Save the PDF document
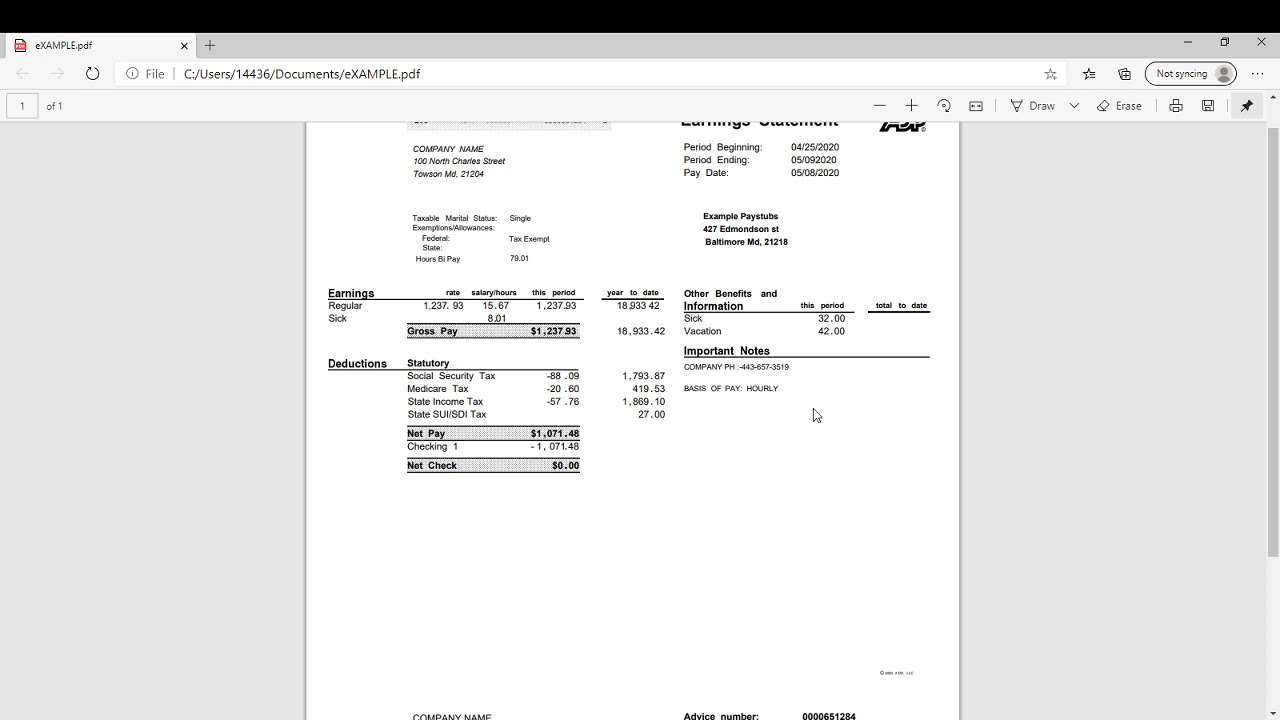This screenshot has height=720, width=1280. click(x=1208, y=106)
